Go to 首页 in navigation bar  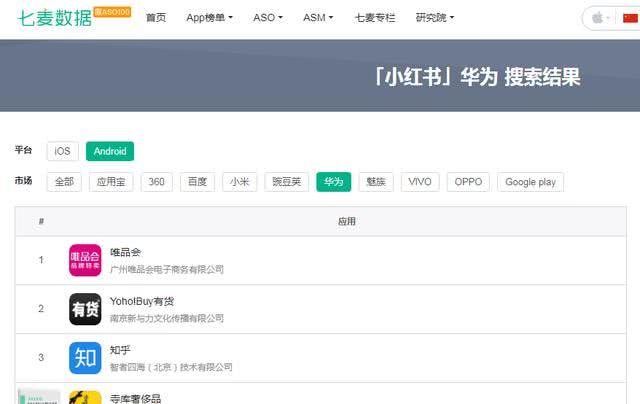(x=156, y=18)
